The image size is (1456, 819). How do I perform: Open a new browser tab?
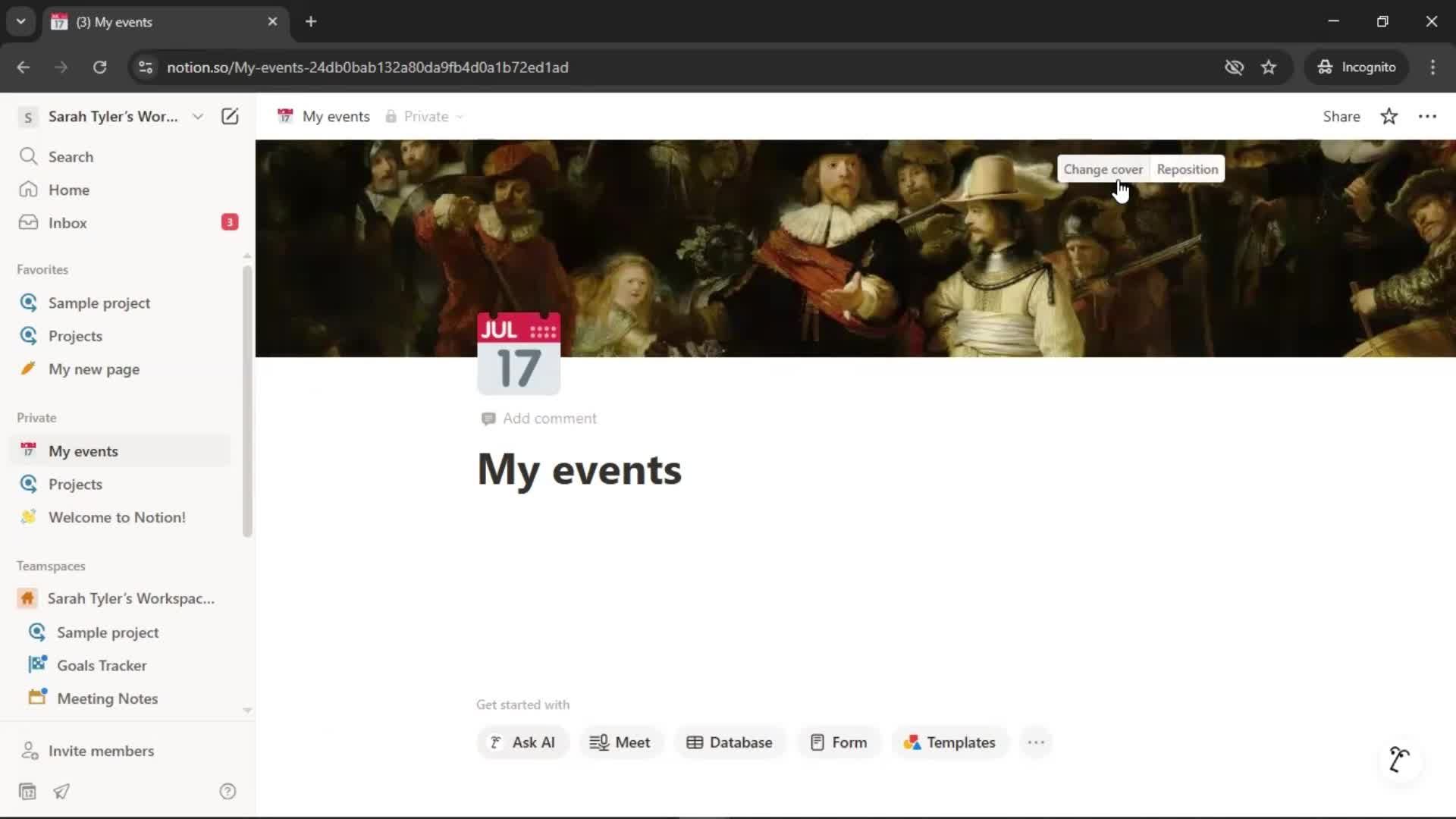tap(311, 22)
